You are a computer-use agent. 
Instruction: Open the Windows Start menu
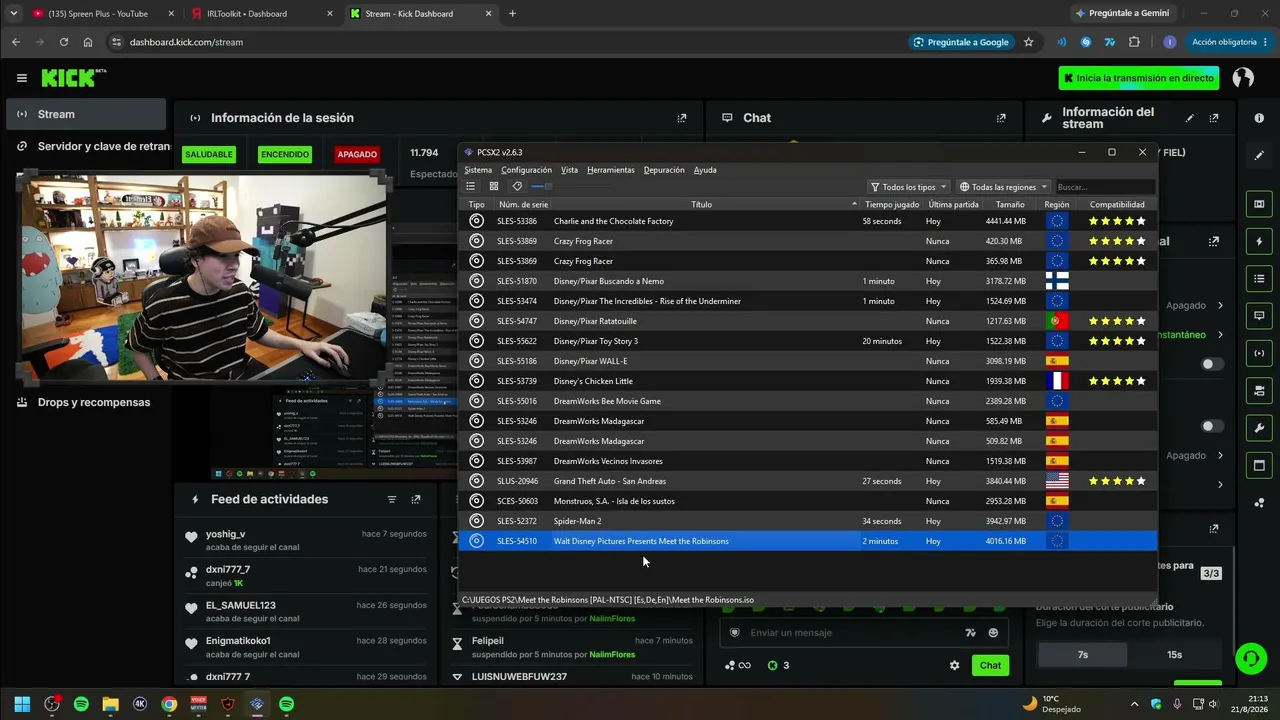[x=22, y=704]
